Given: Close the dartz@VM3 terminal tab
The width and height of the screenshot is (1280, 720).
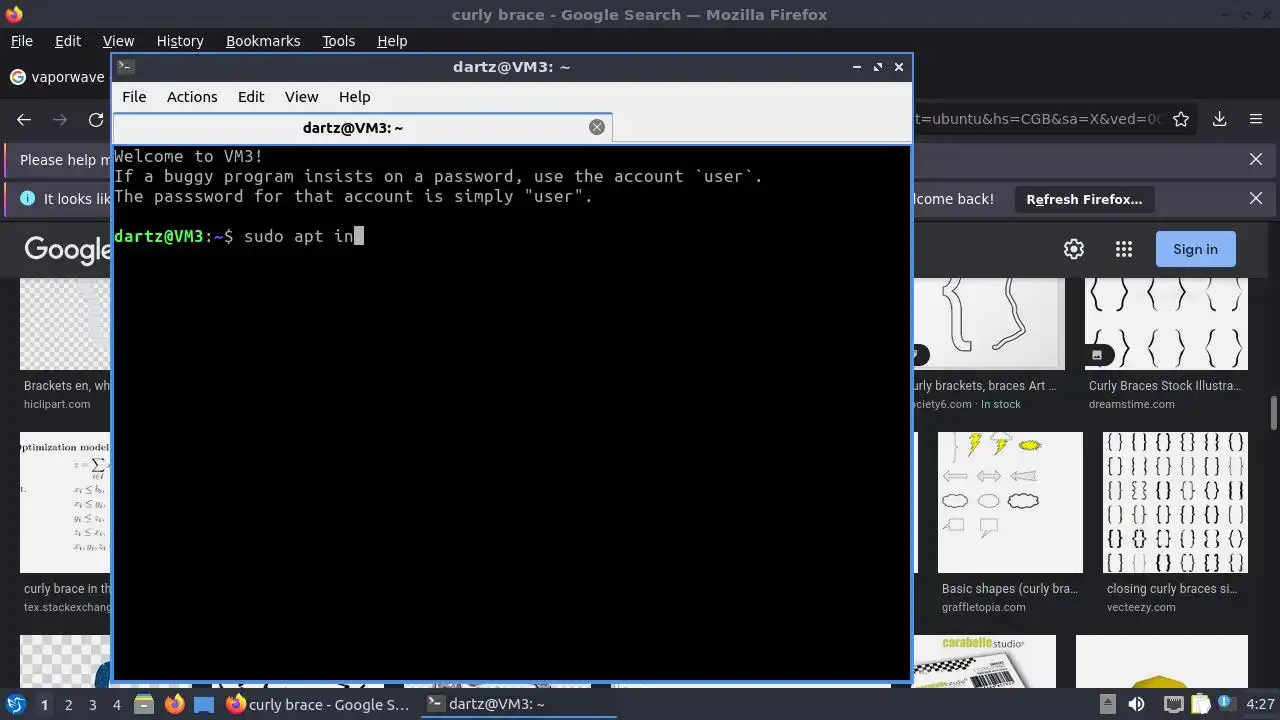Looking at the screenshot, I should [x=597, y=127].
